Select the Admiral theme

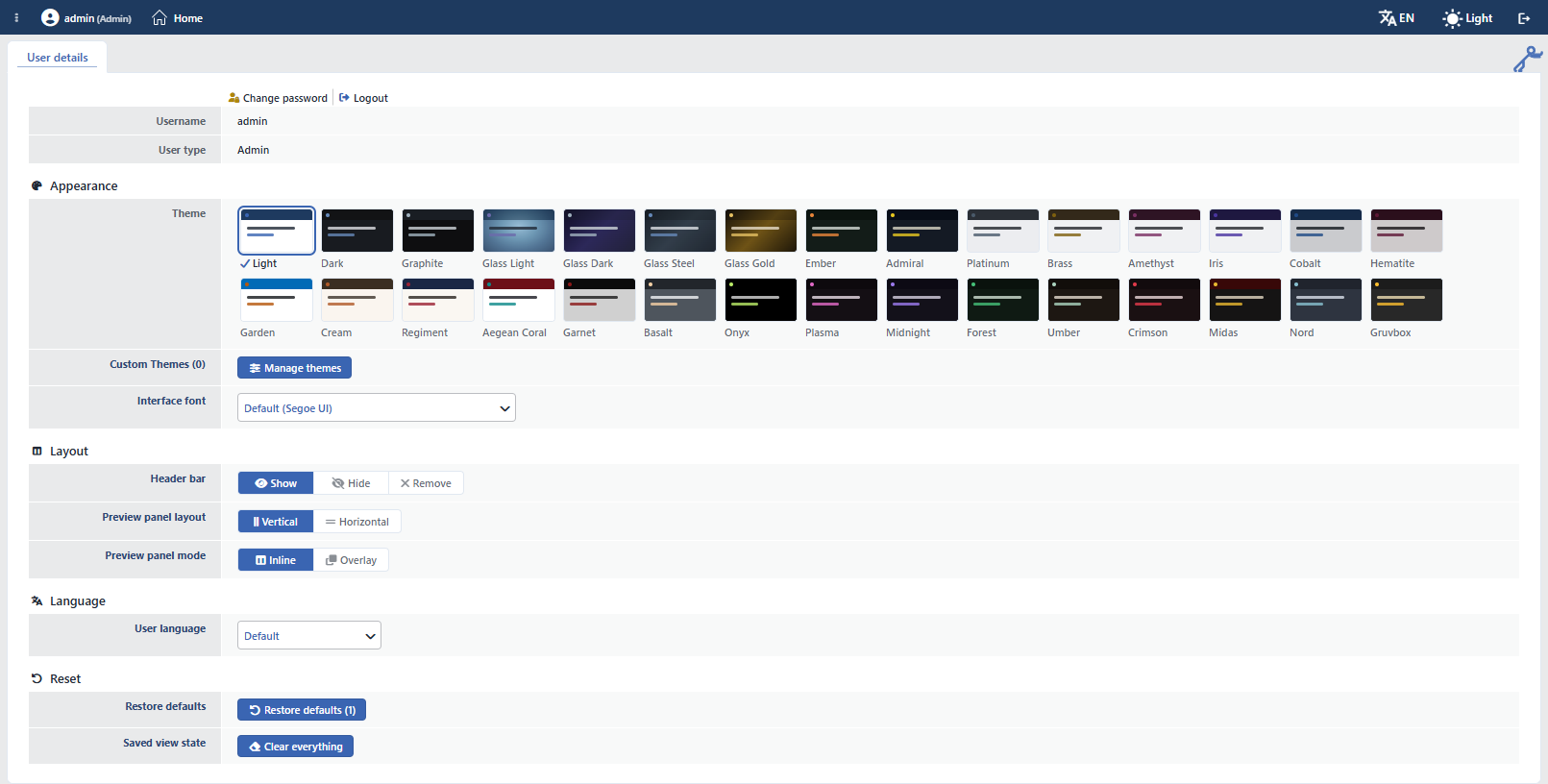click(x=922, y=231)
